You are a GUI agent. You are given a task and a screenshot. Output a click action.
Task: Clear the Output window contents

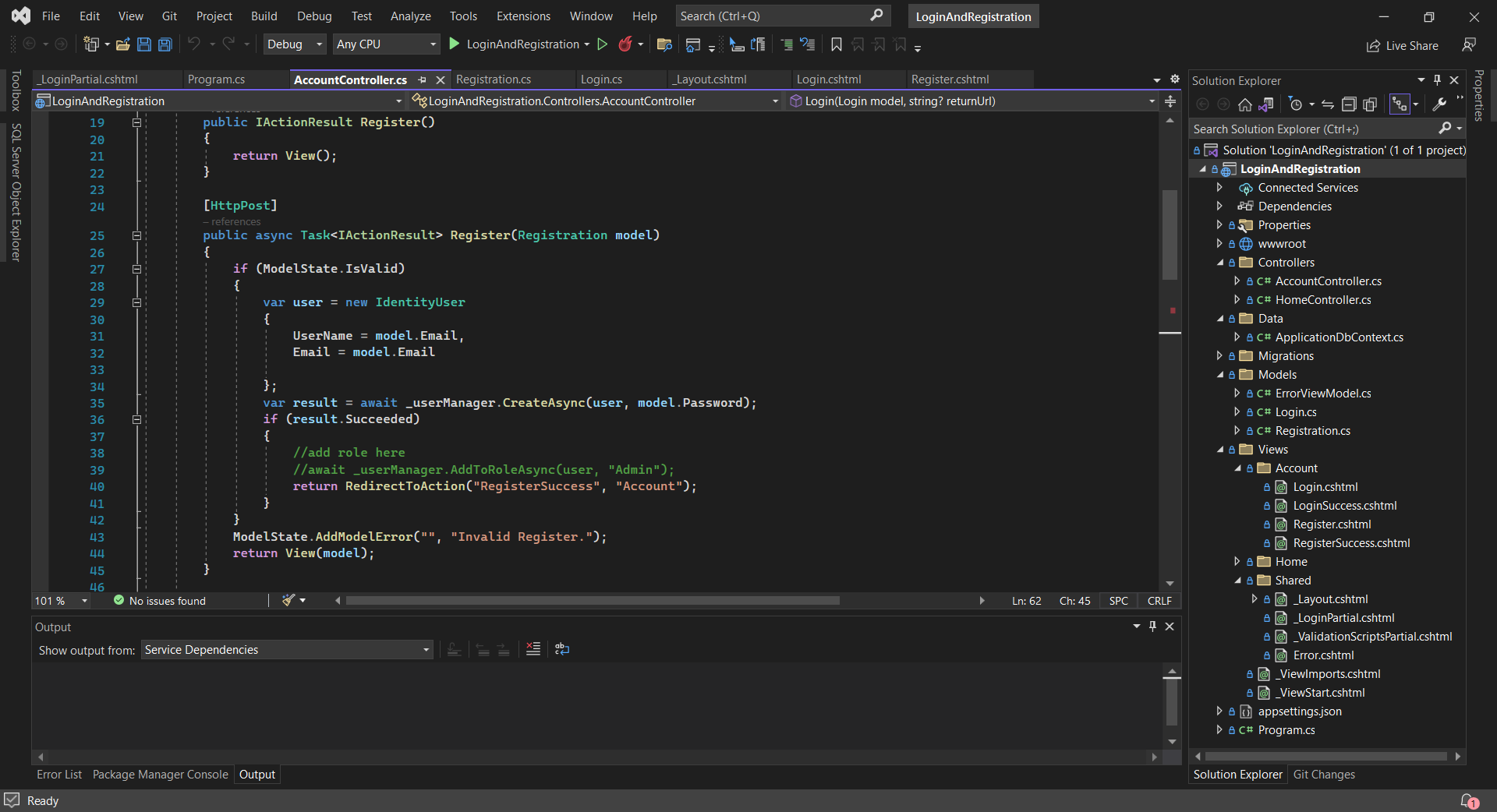click(x=533, y=648)
